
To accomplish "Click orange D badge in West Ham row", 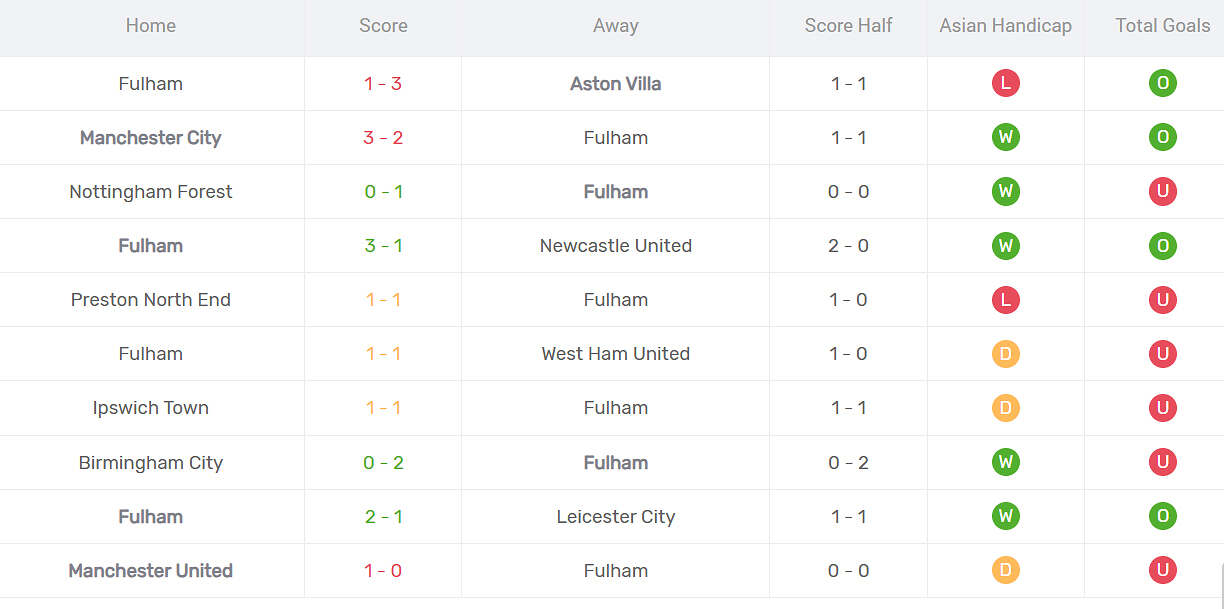I will point(1005,354).
